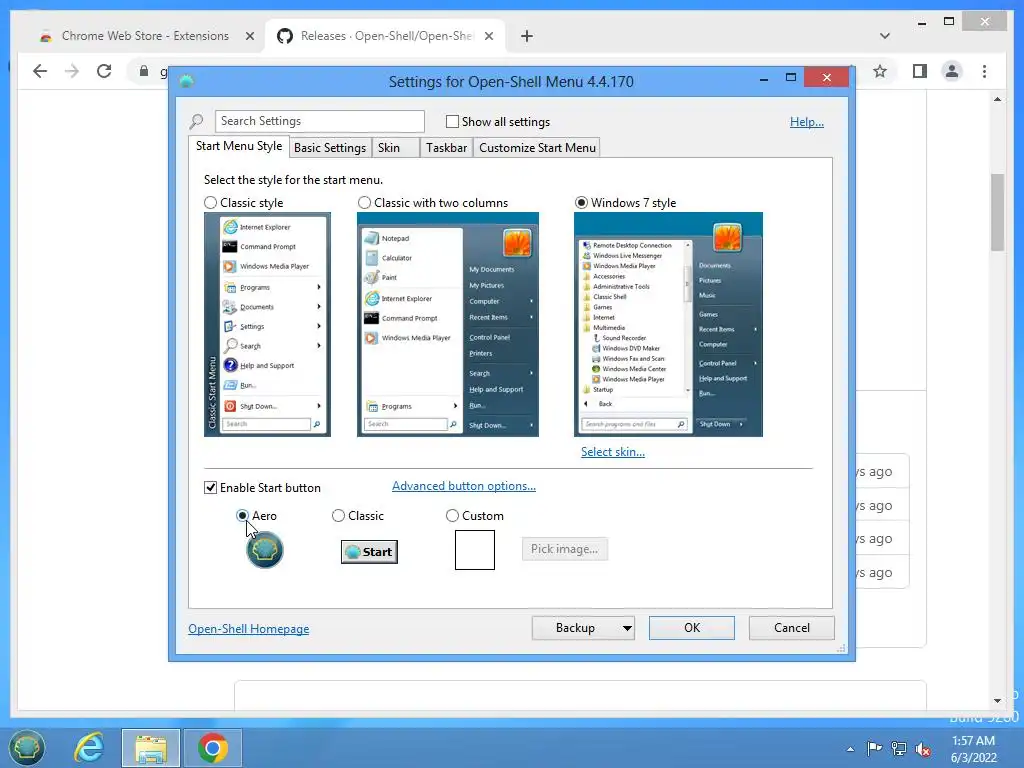Click the Action Center flag tray icon
1024x768 pixels.
pos(874,748)
